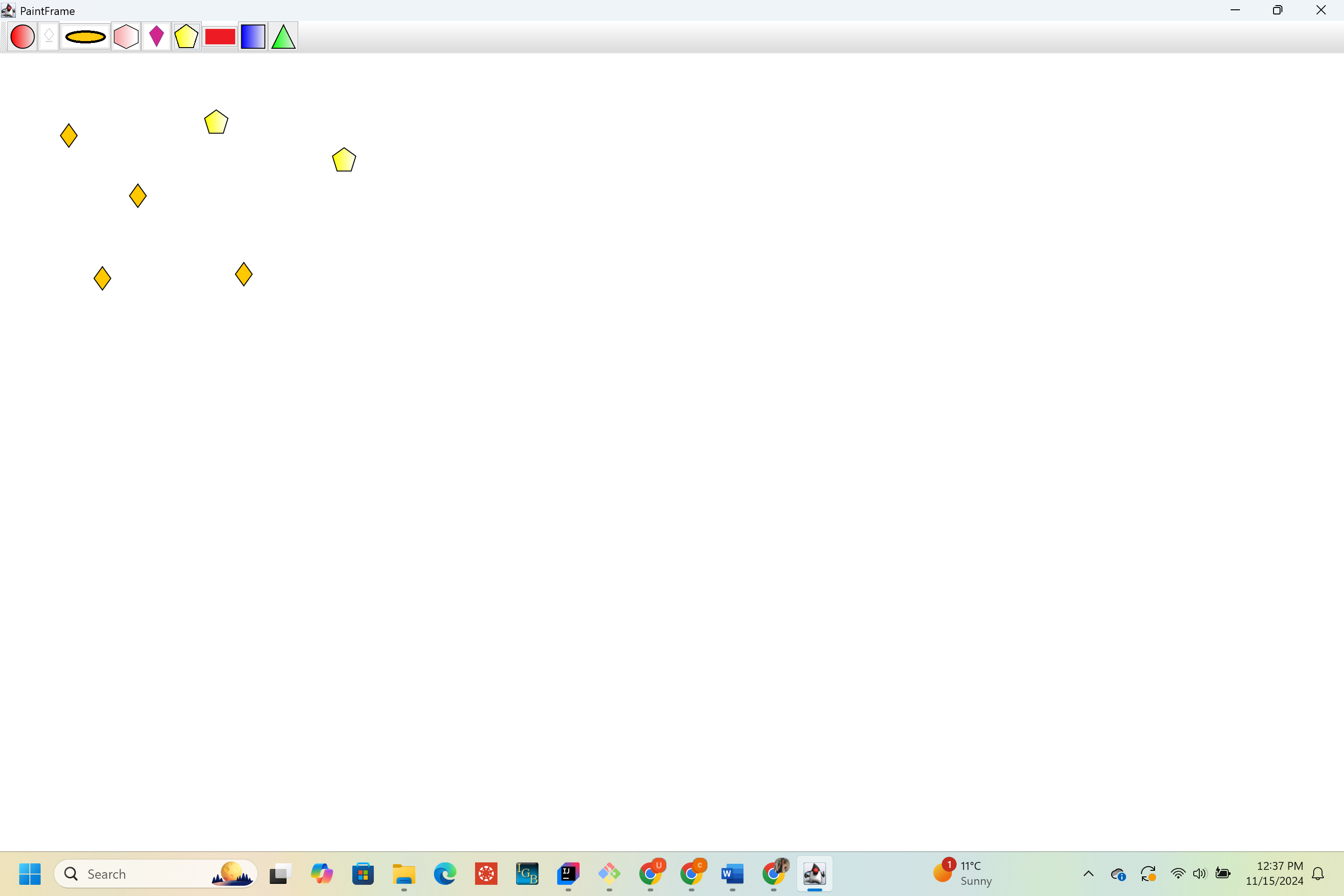The width and height of the screenshot is (1344, 896).
Task: Open the Windows Start menu
Action: pos(30,874)
